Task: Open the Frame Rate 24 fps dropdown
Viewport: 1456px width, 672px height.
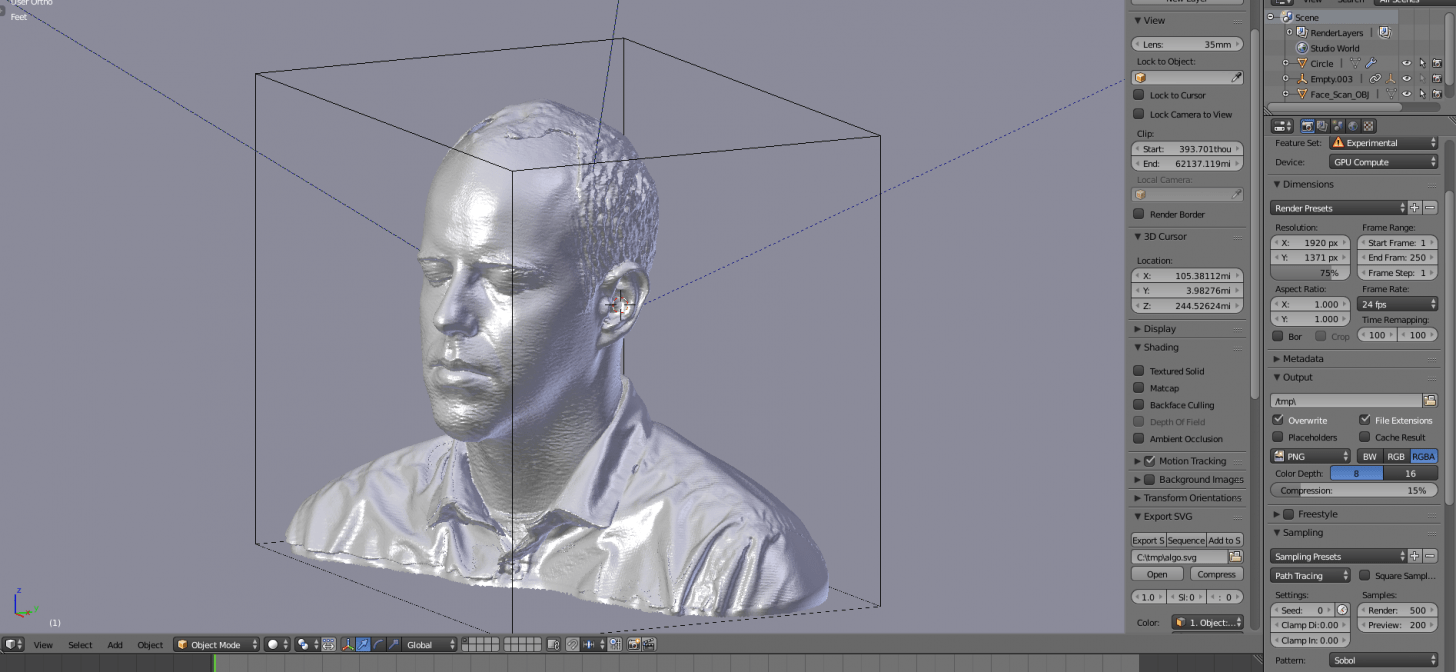Action: point(1397,304)
